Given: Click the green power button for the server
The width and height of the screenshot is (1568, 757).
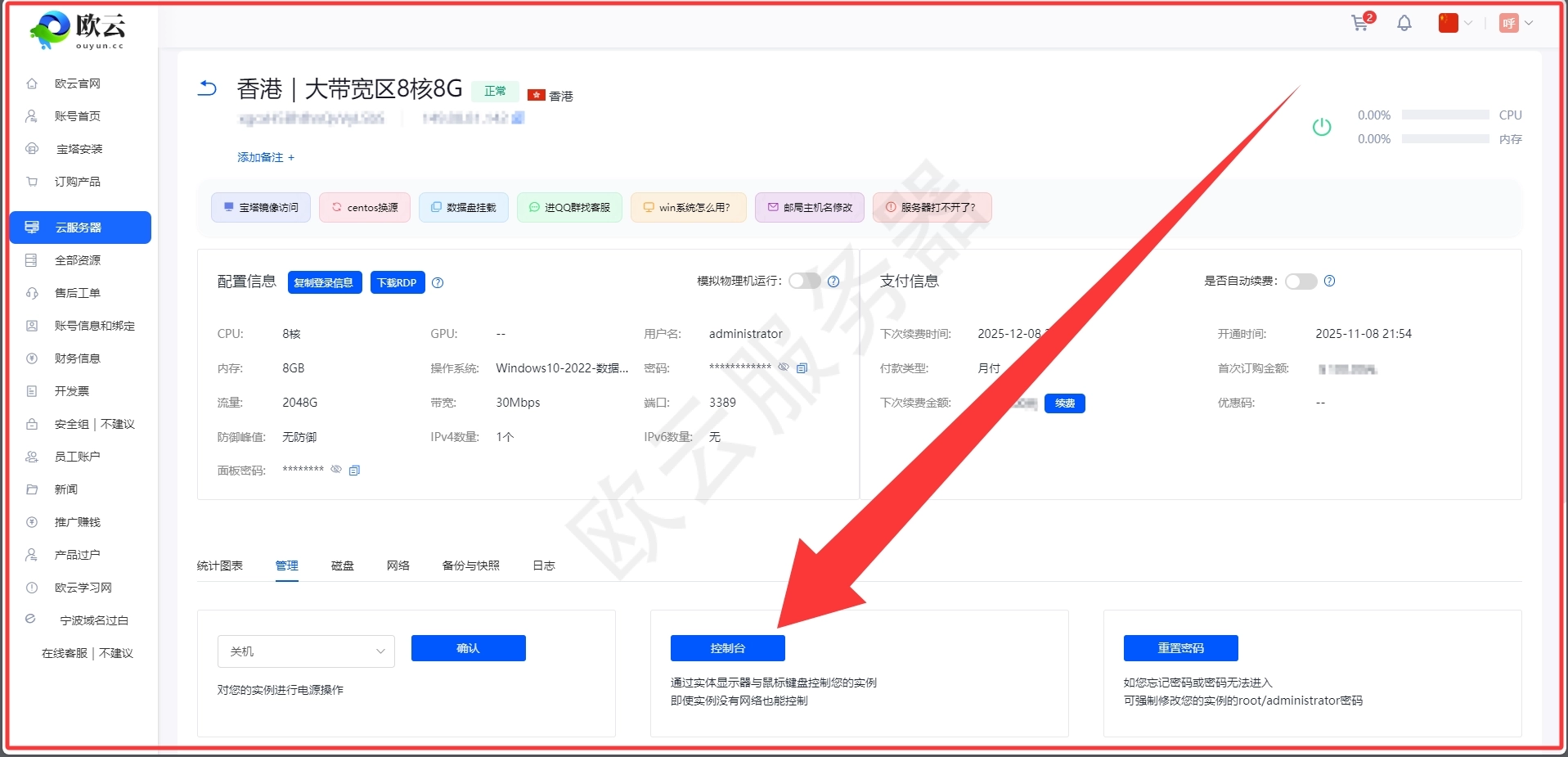Looking at the screenshot, I should coord(1322,127).
